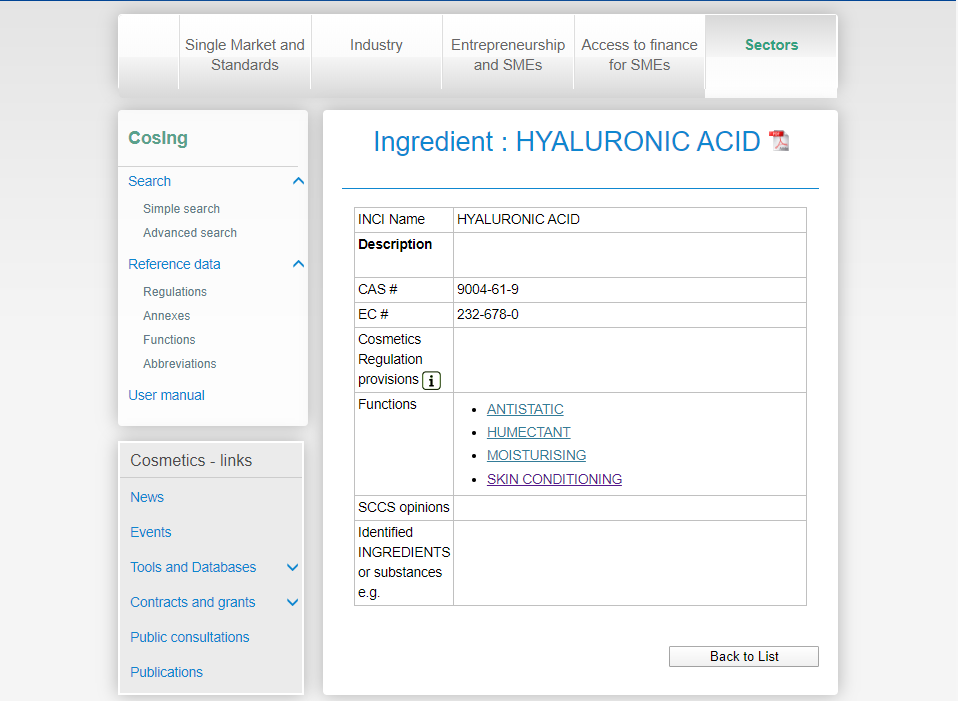Visit the SKIN CONDITIONING function link
The image size is (958, 701).
coord(554,479)
